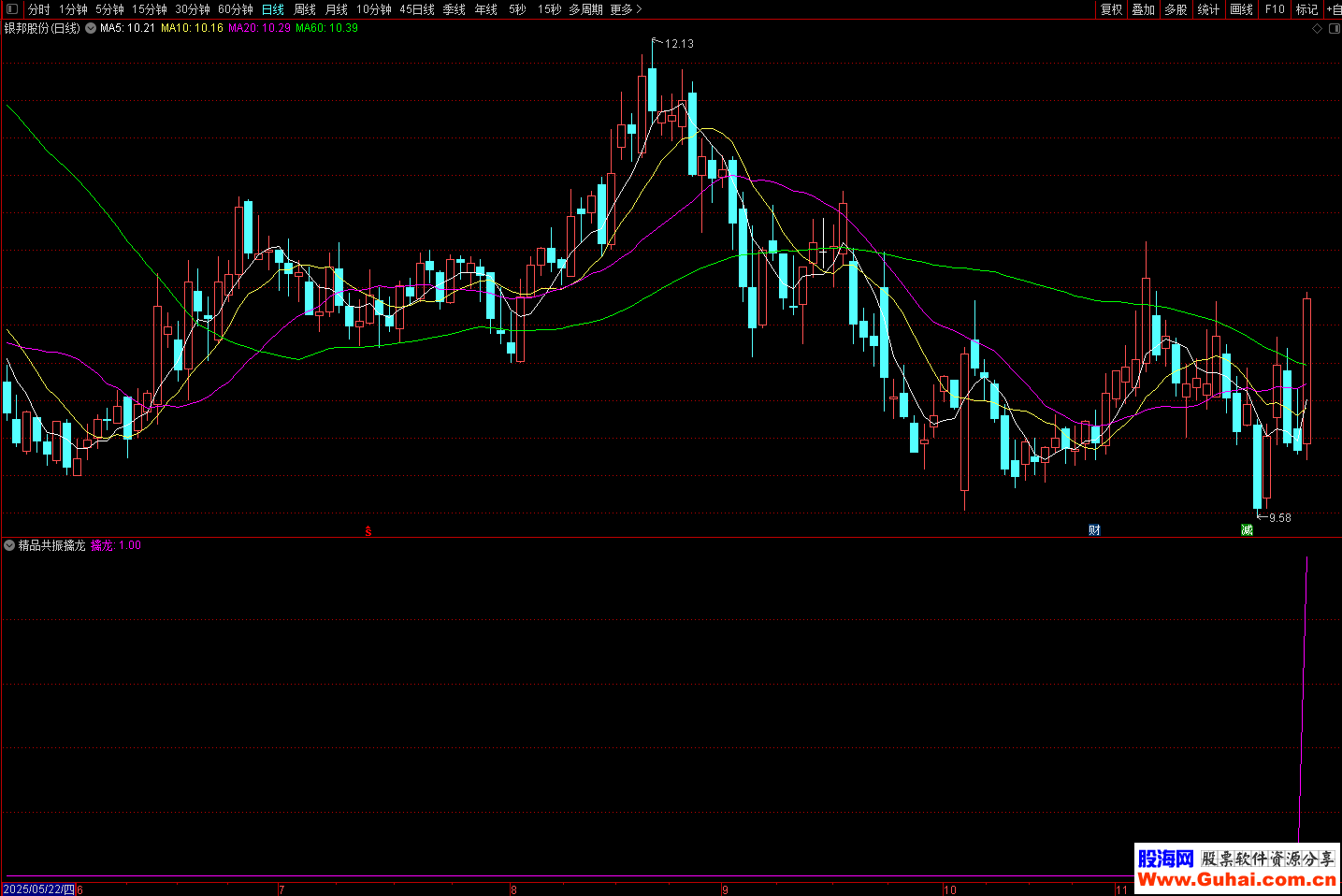Click the diamond marker icon at top right
This screenshot has height=896, width=1342.
1318,29
